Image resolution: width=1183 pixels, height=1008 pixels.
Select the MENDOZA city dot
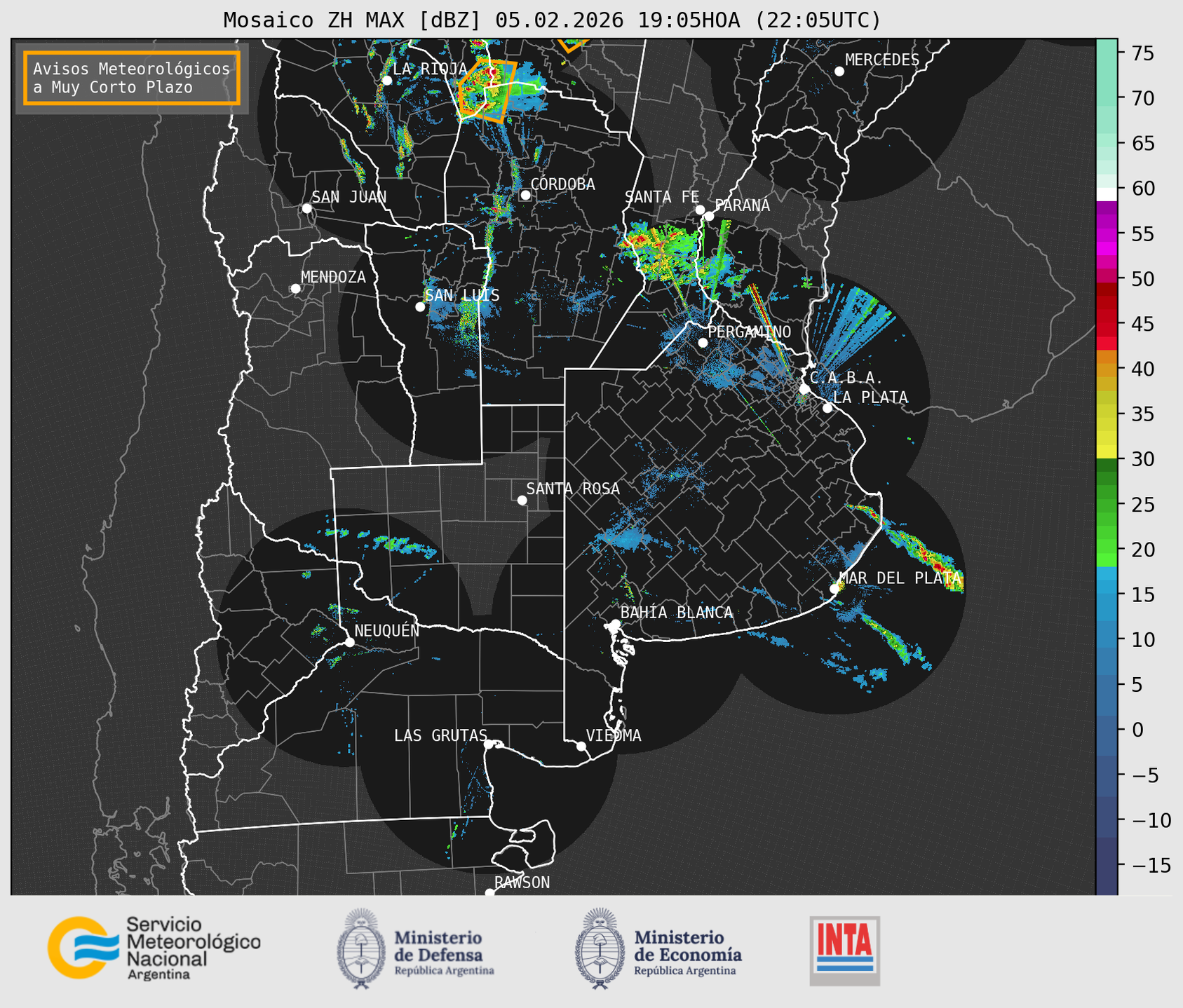tap(295, 289)
